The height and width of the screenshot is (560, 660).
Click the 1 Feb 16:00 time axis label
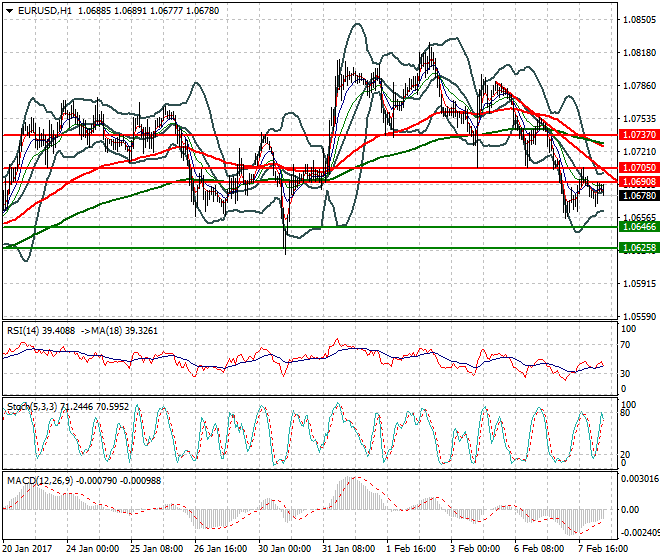411,549
